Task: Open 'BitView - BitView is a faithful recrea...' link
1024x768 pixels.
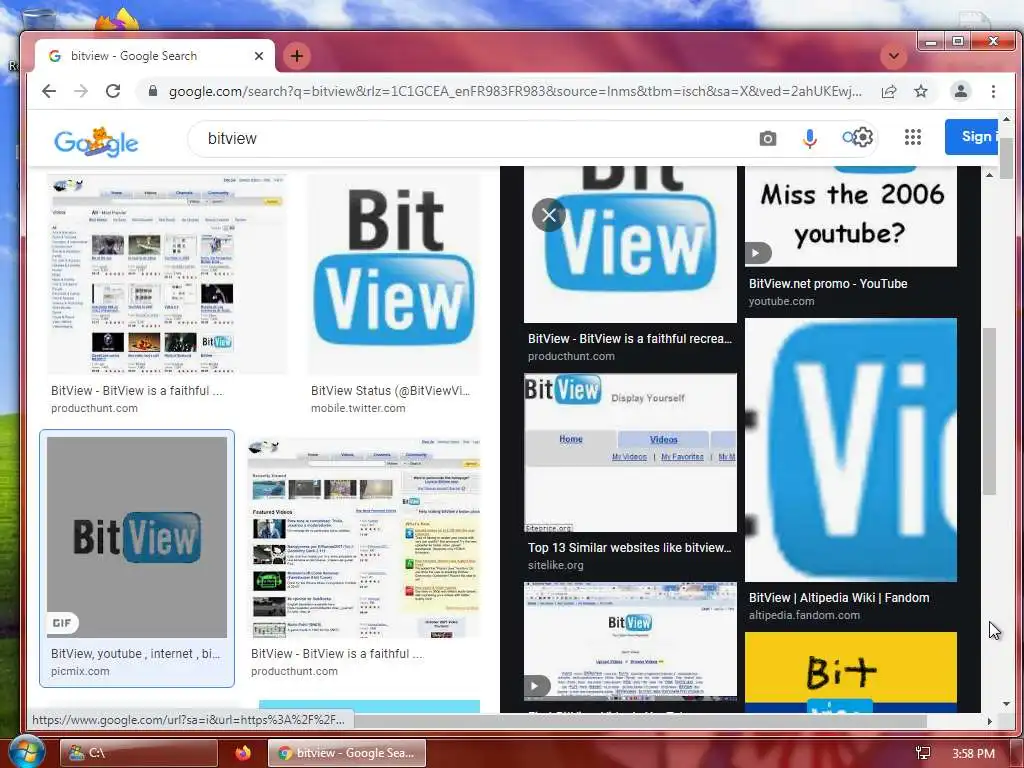Action: [x=630, y=338]
